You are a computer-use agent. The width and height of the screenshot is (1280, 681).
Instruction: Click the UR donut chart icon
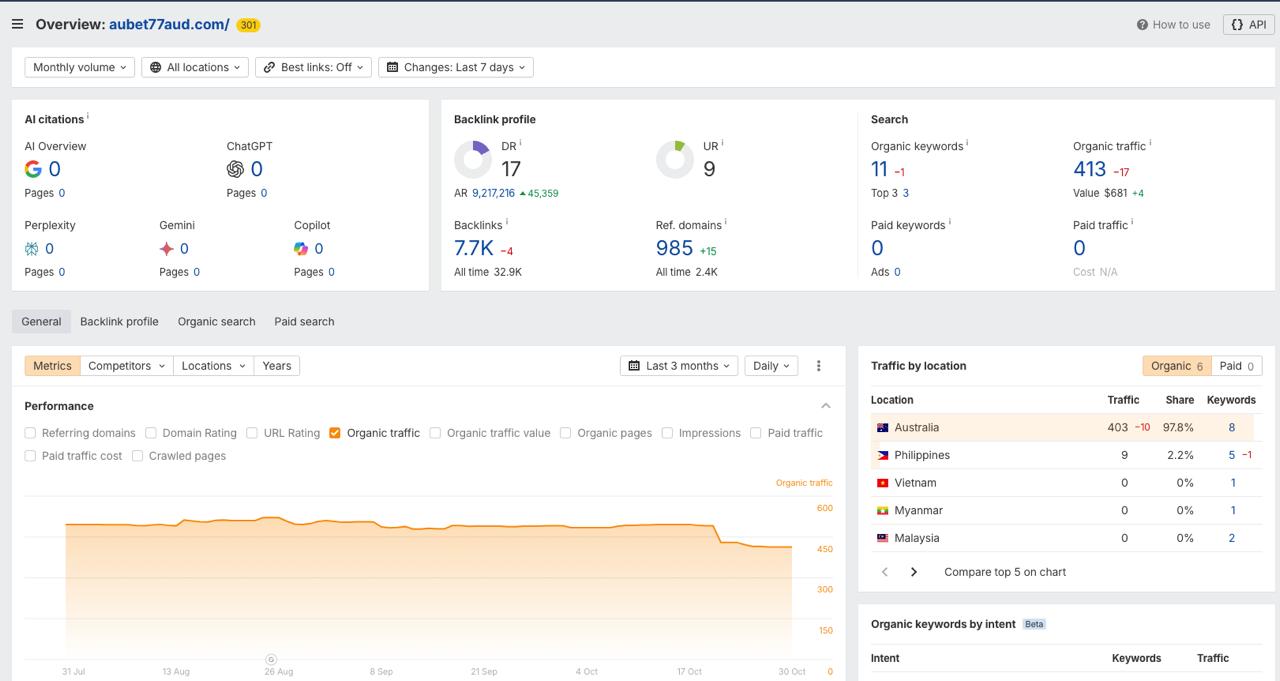click(x=675, y=159)
